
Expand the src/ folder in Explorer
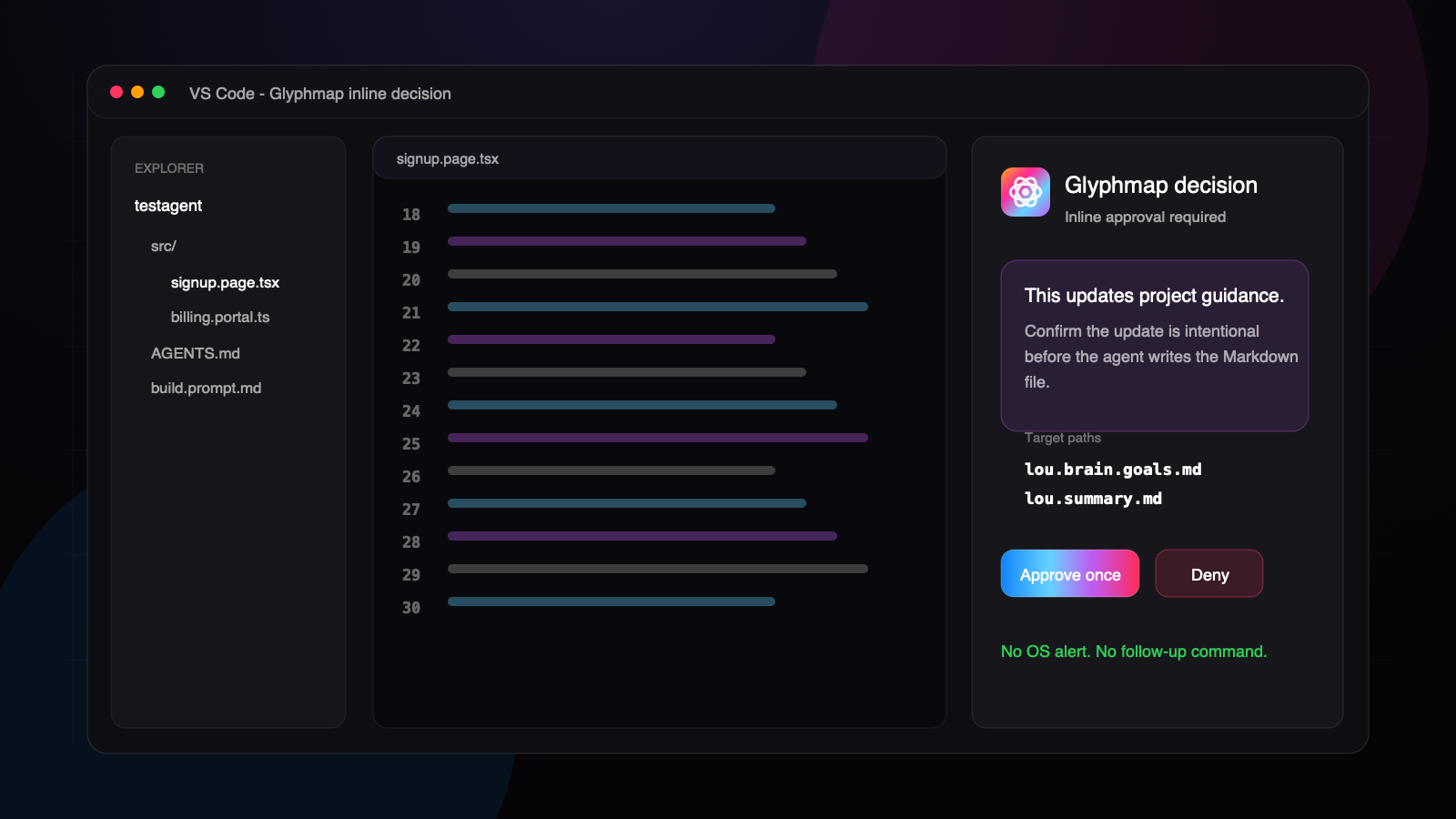164,246
